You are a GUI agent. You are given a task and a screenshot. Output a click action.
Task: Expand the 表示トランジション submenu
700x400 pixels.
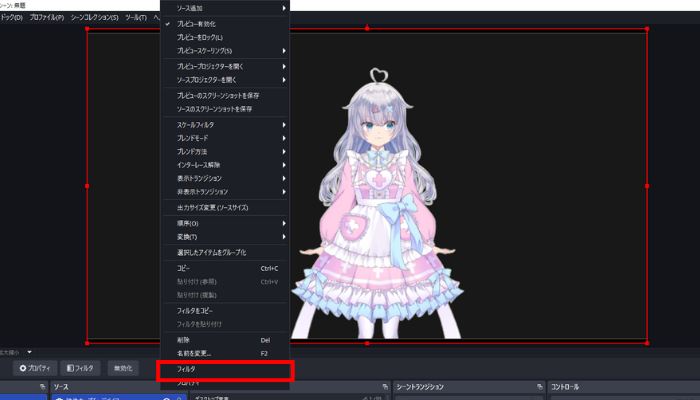click(x=225, y=179)
